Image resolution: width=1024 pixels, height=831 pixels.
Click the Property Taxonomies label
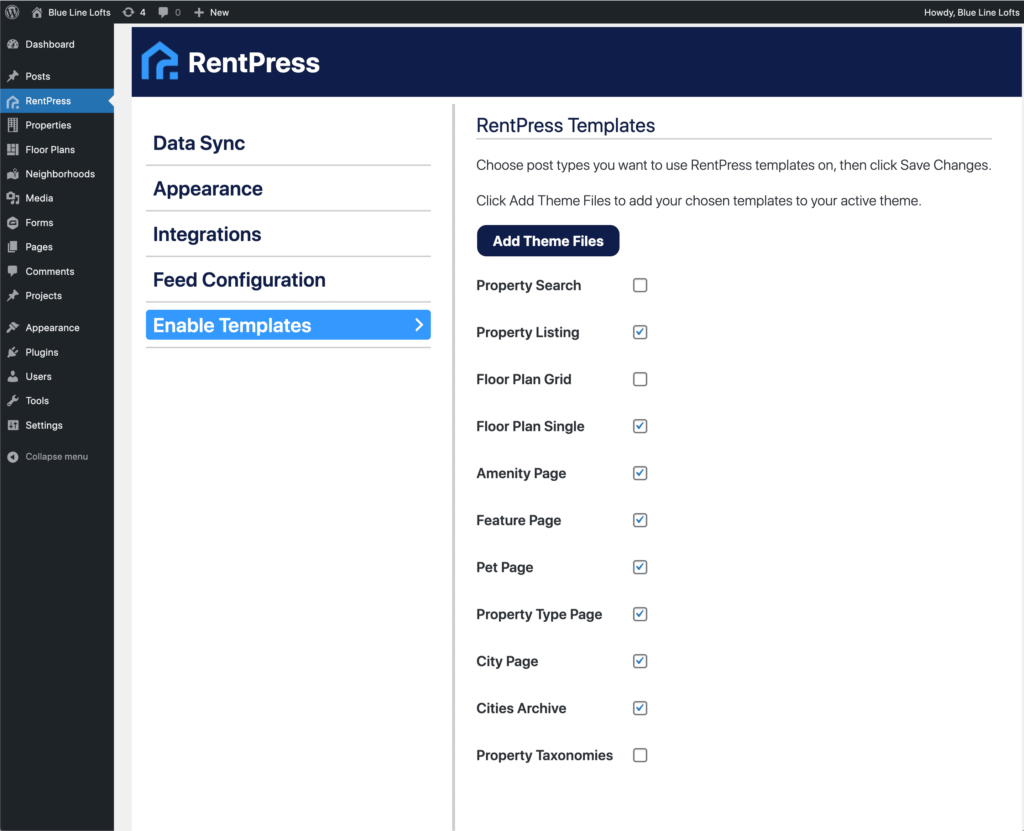pyautogui.click(x=545, y=756)
